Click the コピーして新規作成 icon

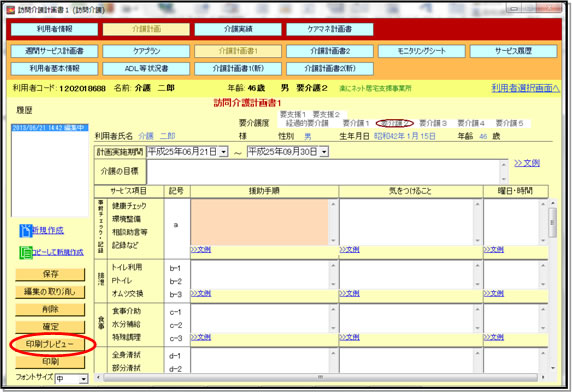pos(26,252)
